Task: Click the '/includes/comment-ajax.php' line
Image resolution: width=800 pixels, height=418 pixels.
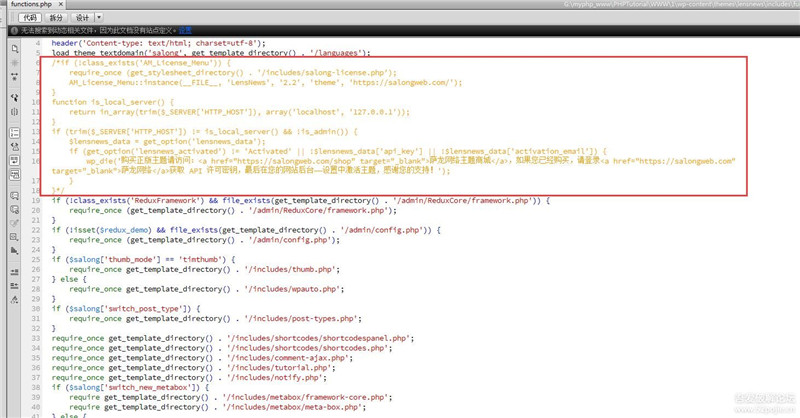Action: (202, 358)
